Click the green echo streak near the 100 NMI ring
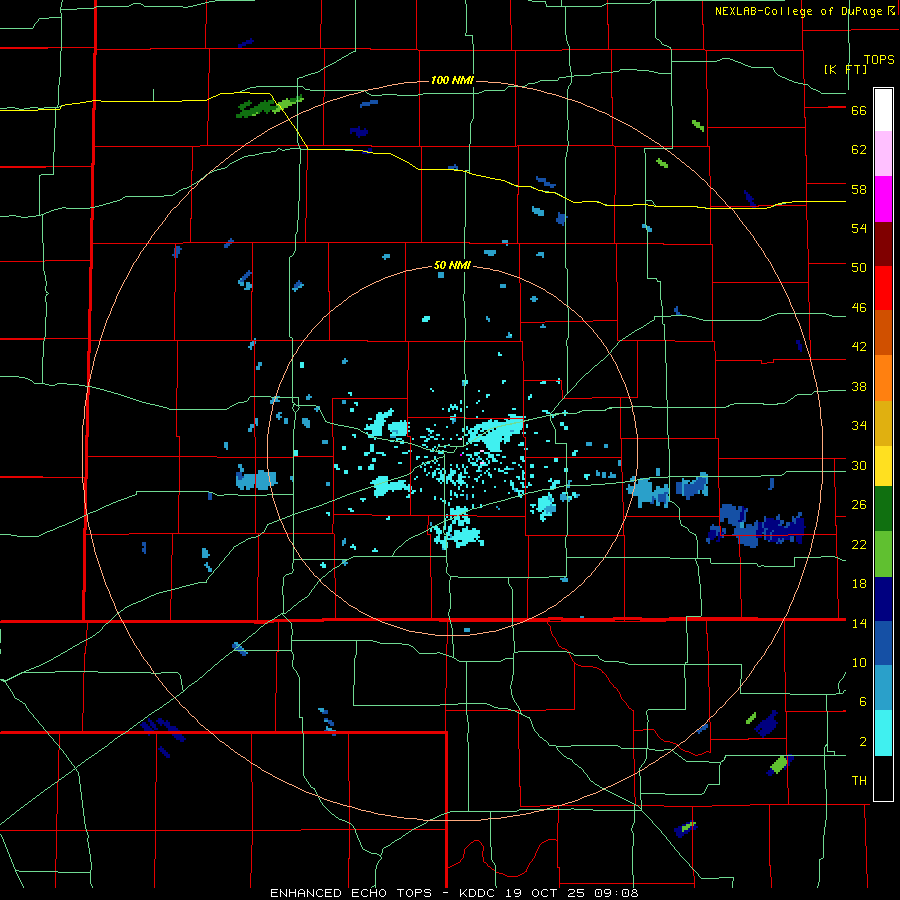 [x=269, y=107]
